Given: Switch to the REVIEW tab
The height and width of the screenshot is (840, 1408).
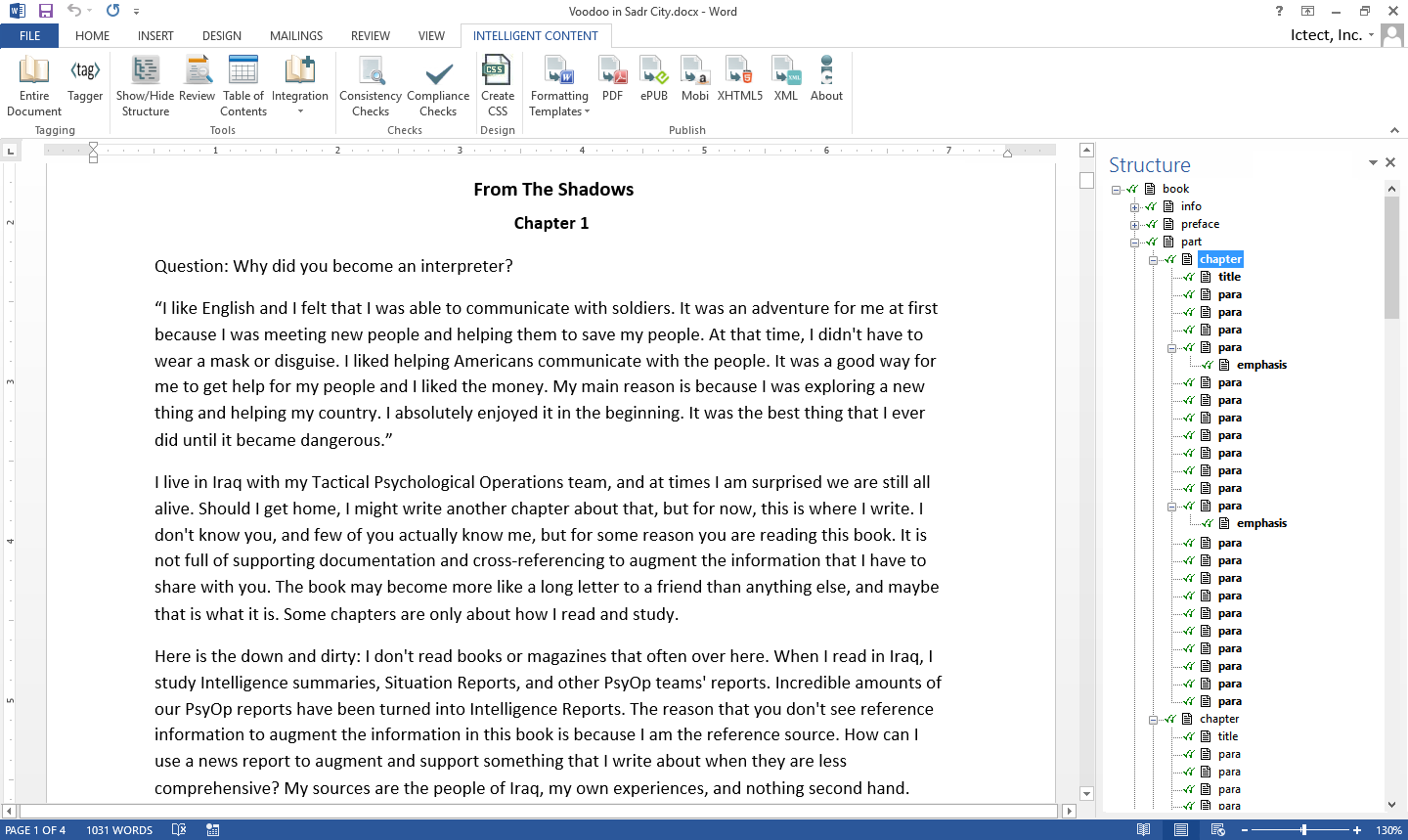Looking at the screenshot, I should pyautogui.click(x=371, y=36).
